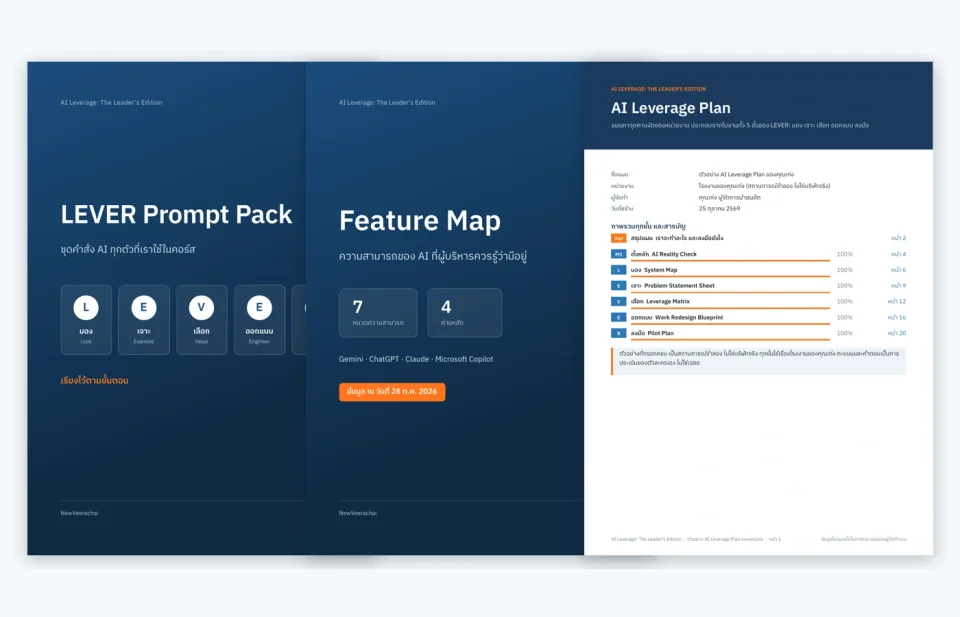This screenshot has height=617, width=960.
Task: Click the E circle in the Engineer card
Action: tap(259, 307)
